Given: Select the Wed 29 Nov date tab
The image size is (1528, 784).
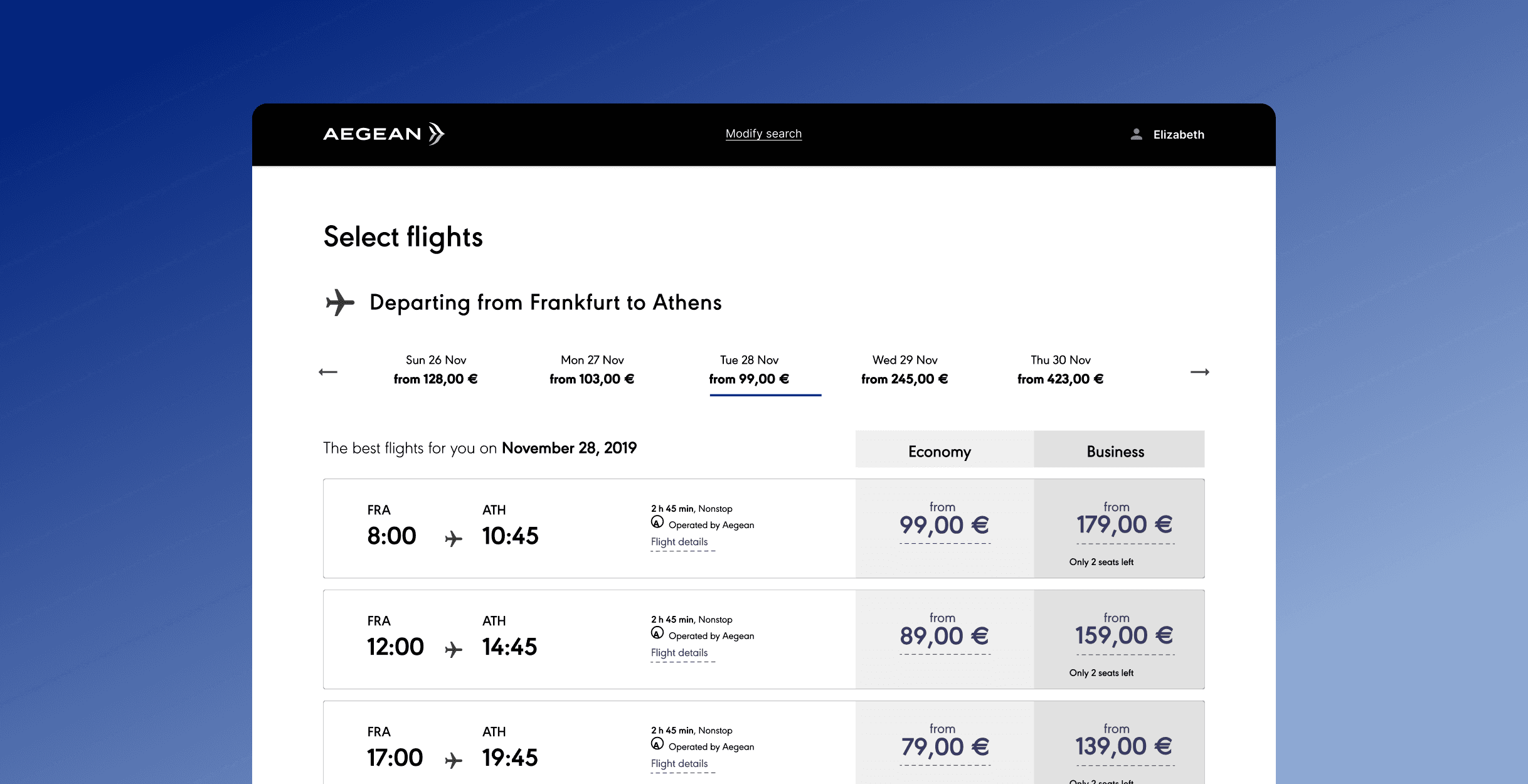Looking at the screenshot, I should 905,369.
